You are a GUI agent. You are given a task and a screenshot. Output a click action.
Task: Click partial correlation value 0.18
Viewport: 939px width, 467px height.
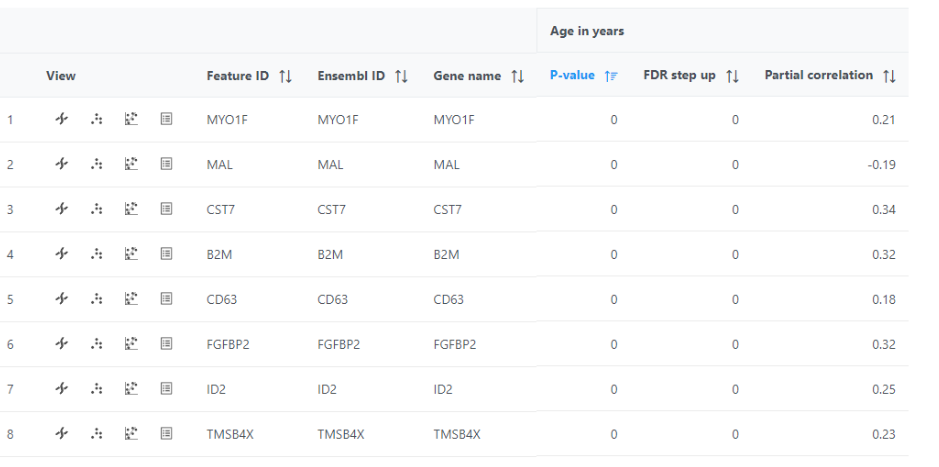[x=884, y=299]
